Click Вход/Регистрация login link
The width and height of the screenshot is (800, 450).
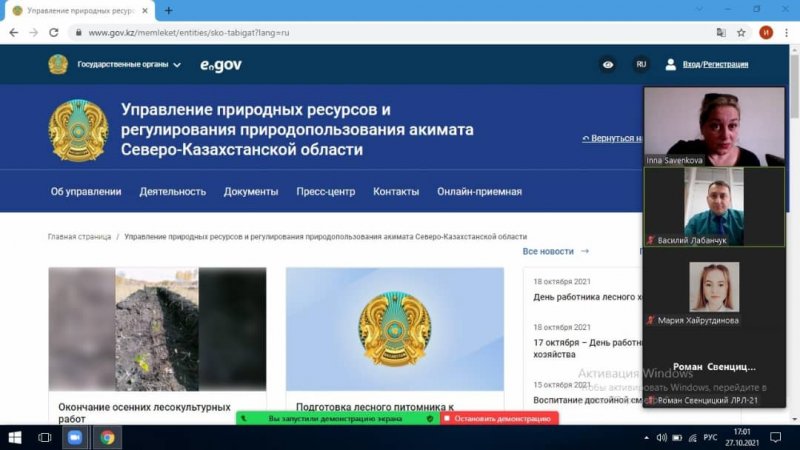[x=714, y=64]
